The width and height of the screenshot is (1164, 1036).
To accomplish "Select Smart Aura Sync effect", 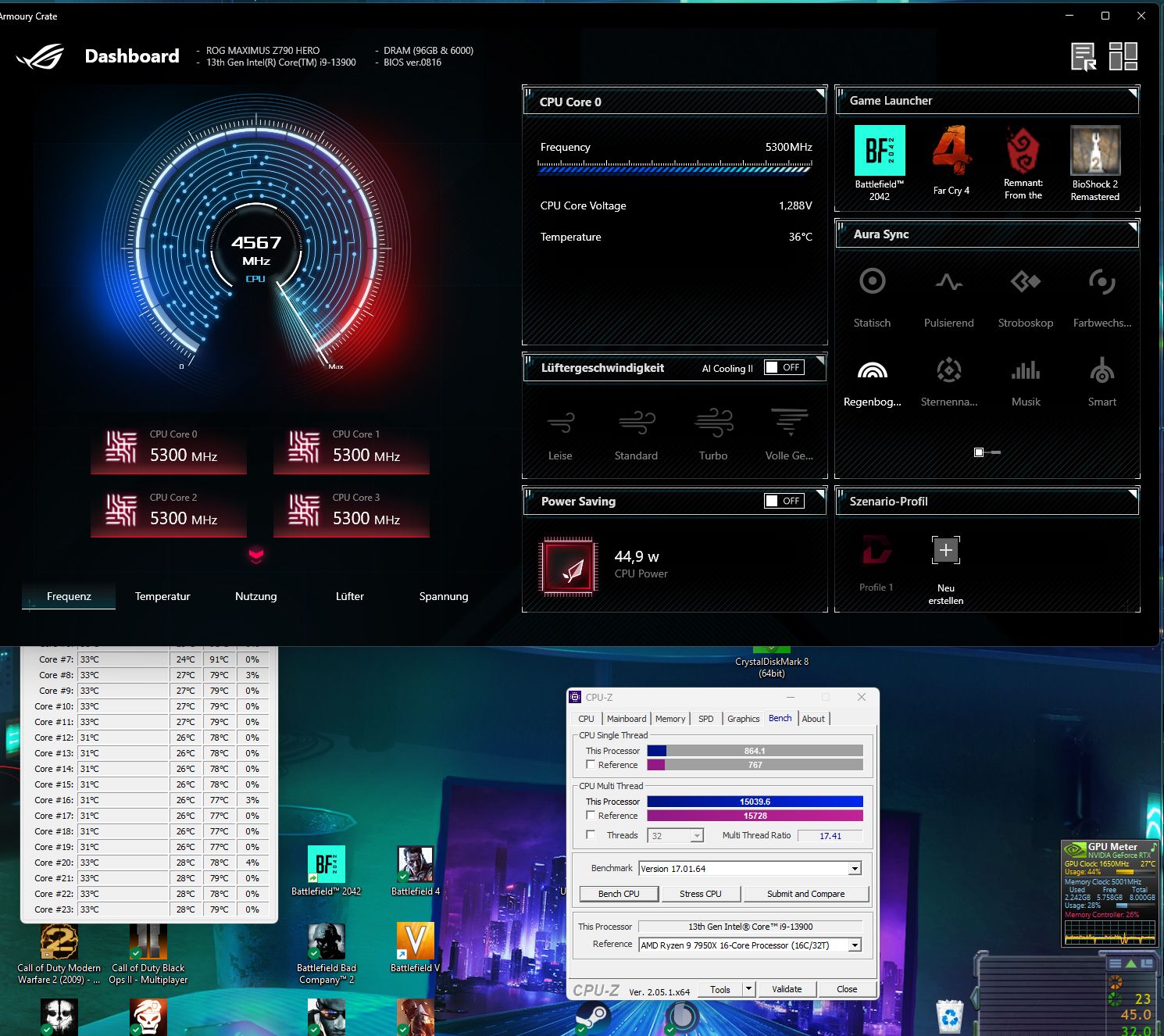I will tap(1102, 370).
